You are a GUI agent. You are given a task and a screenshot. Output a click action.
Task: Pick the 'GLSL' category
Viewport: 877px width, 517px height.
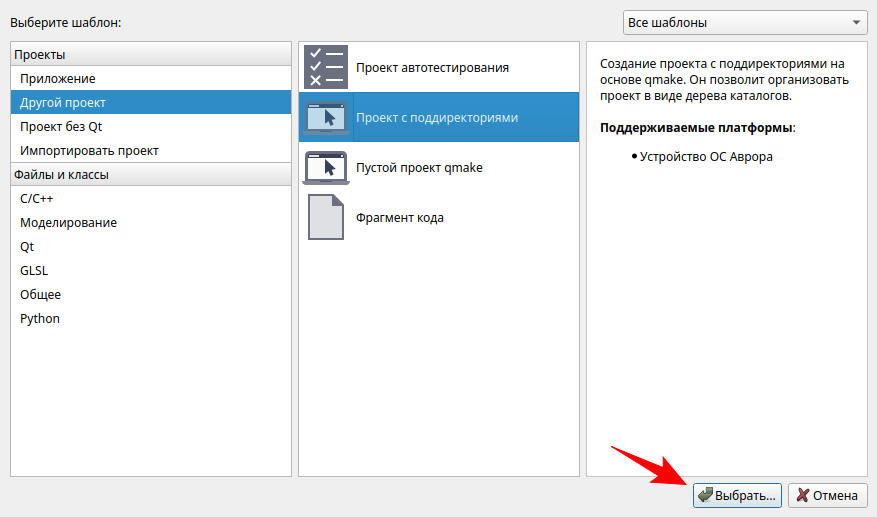coord(34,270)
